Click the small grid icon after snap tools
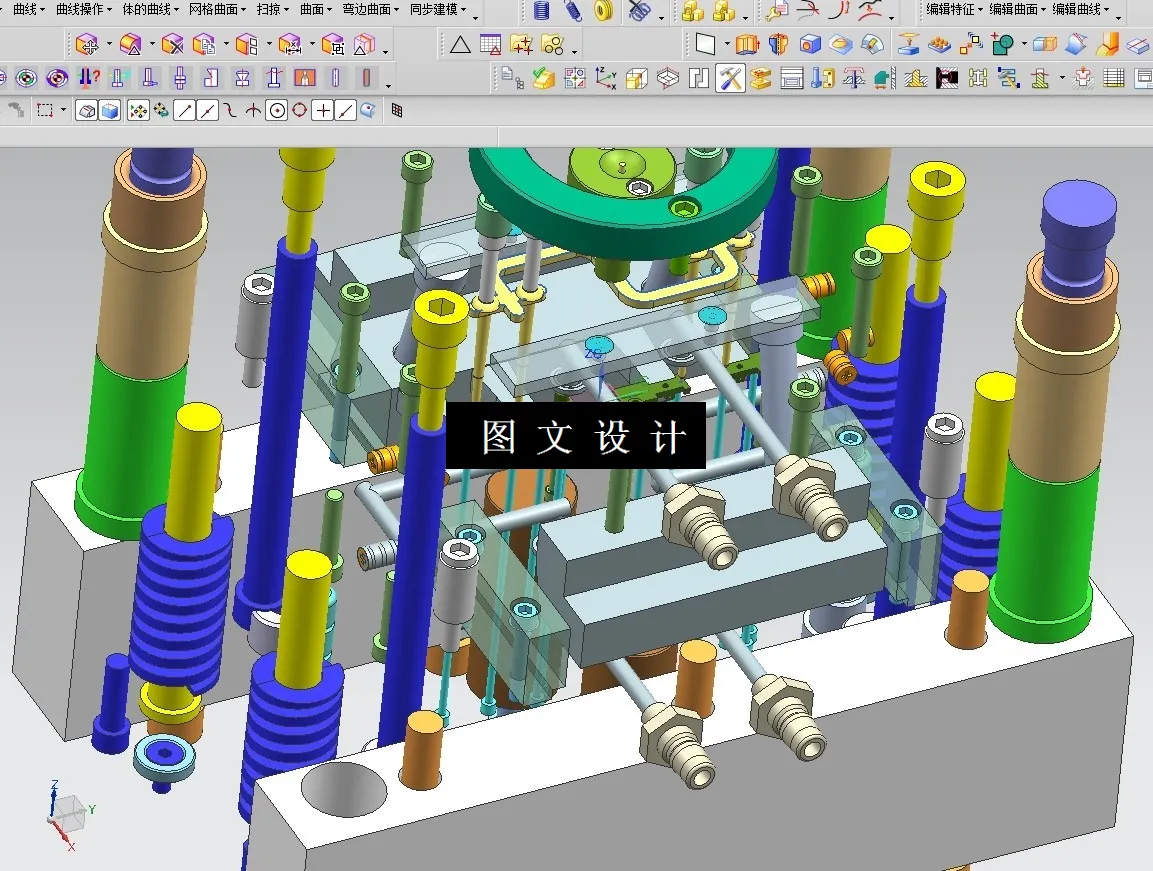Screen dimensions: 1153x871 pyautogui.click(x=397, y=110)
